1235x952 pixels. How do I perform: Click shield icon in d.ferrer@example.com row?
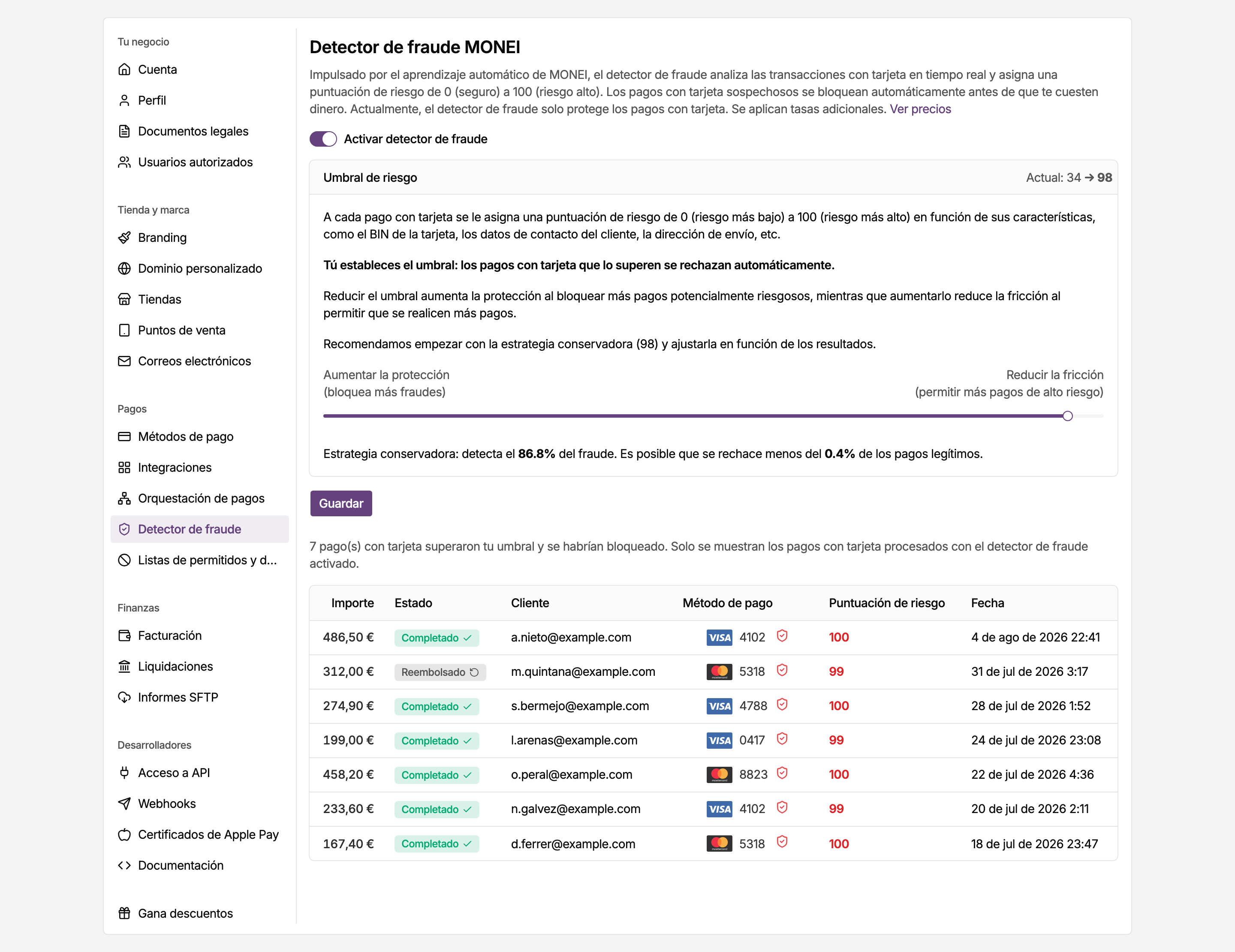pyautogui.click(x=782, y=842)
